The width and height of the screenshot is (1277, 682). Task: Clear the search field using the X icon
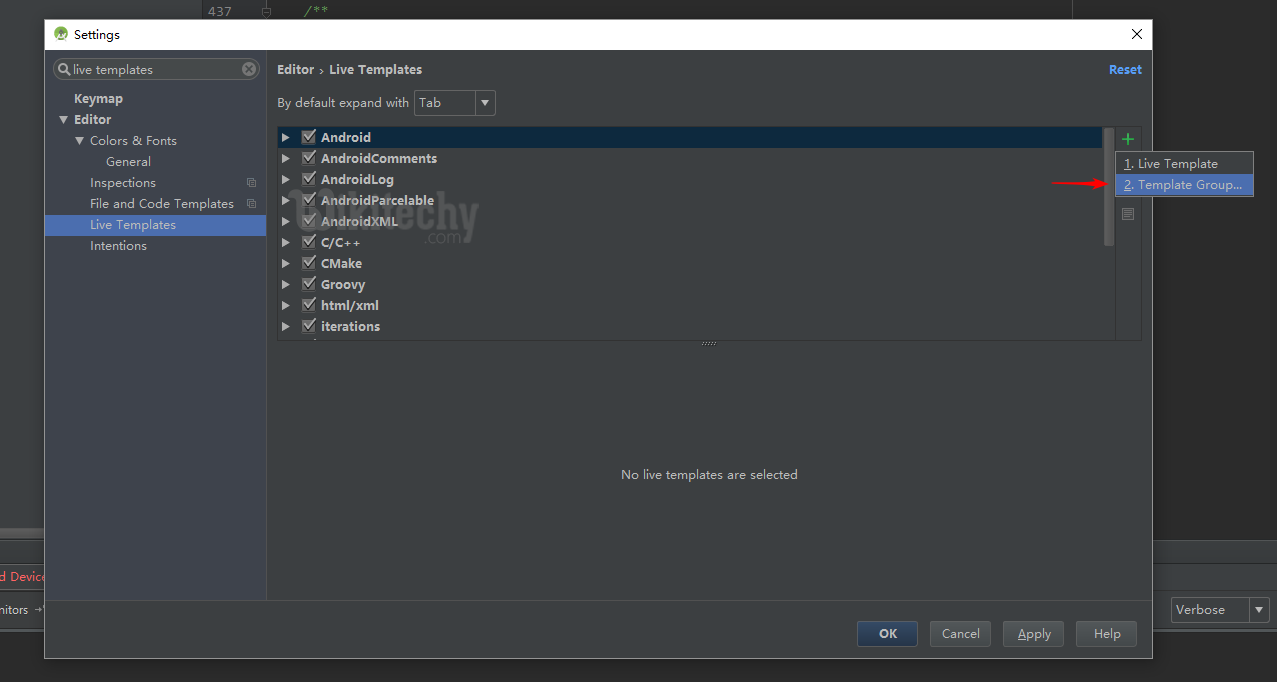(248, 68)
